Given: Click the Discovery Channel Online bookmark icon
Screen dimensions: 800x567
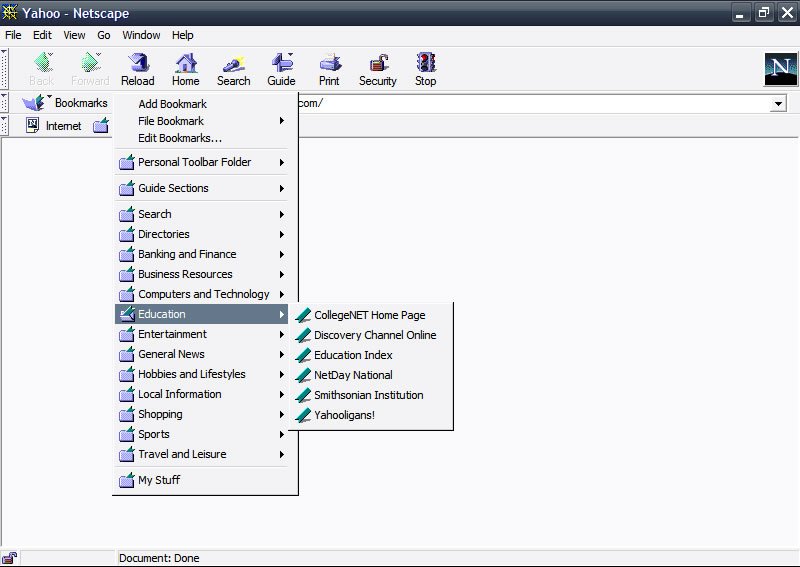Looking at the screenshot, I should point(303,335).
